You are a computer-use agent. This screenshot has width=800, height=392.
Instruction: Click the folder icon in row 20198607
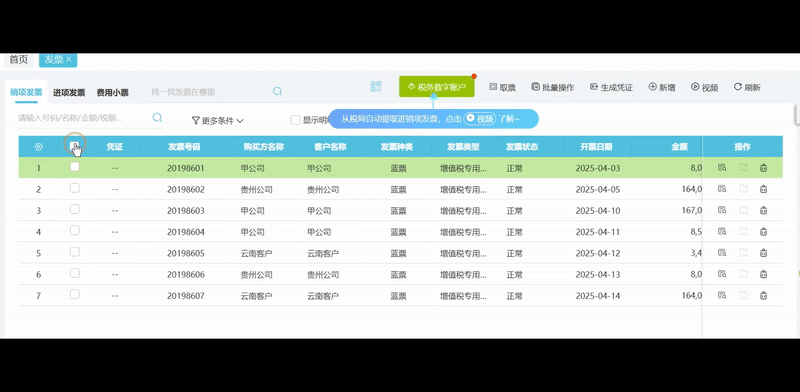[743, 295]
